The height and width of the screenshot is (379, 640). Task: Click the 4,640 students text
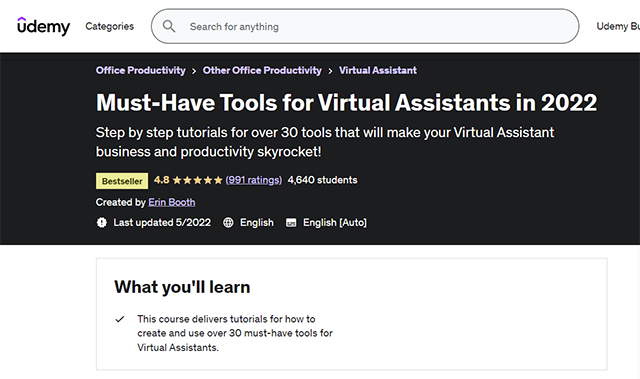pos(322,180)
